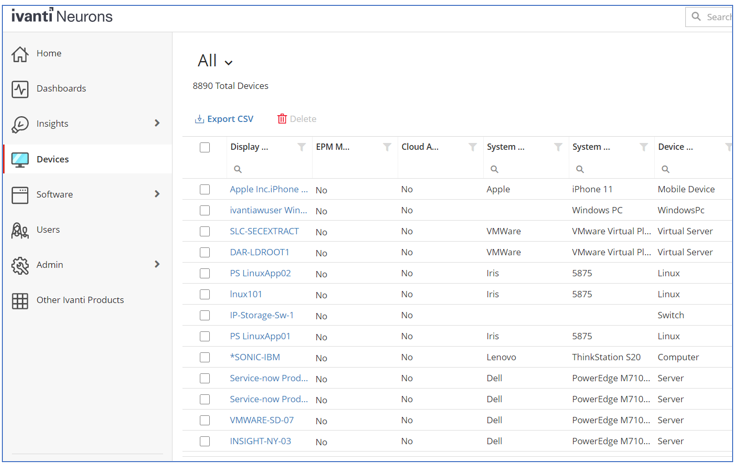Click the Other Ivanti Products grid icon
Viewport: 734px width, 466px height.
[20, 300]
